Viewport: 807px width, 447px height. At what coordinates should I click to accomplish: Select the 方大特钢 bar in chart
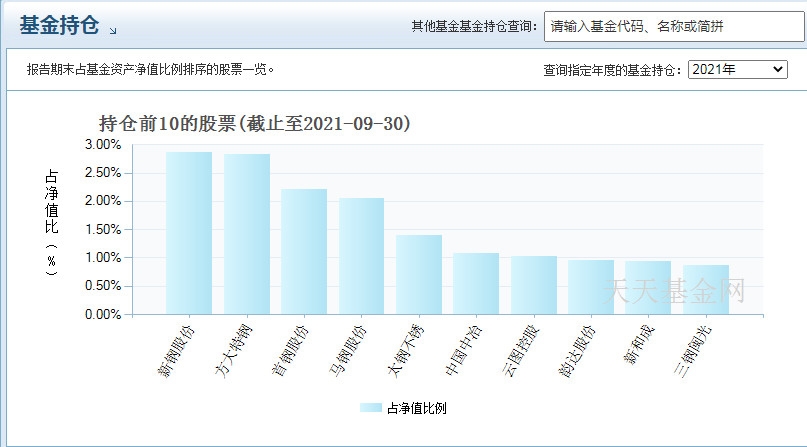pyautogui.click(x=247, y=234)
